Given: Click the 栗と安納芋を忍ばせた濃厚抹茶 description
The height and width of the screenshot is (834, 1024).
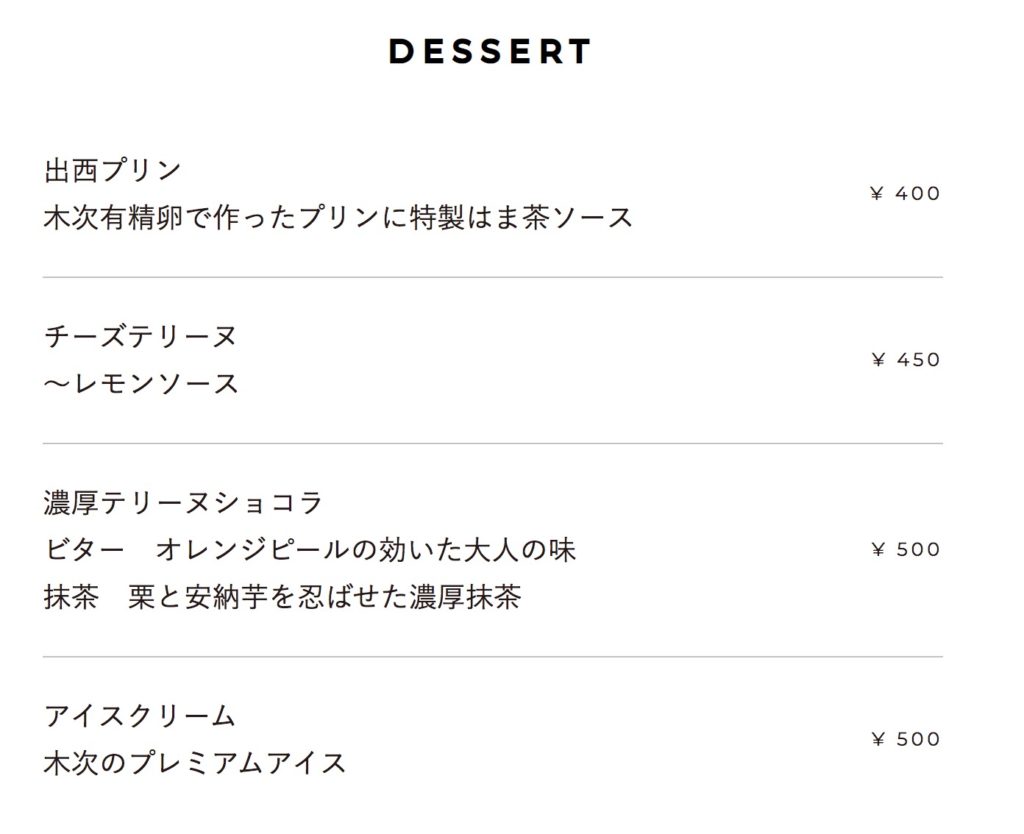Looking at the screenshot, I should coord(324,598).
